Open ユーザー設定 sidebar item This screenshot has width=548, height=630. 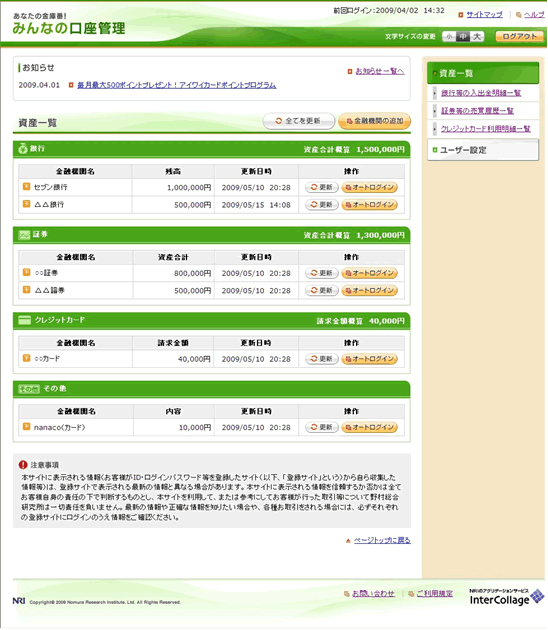pos(483,150)
